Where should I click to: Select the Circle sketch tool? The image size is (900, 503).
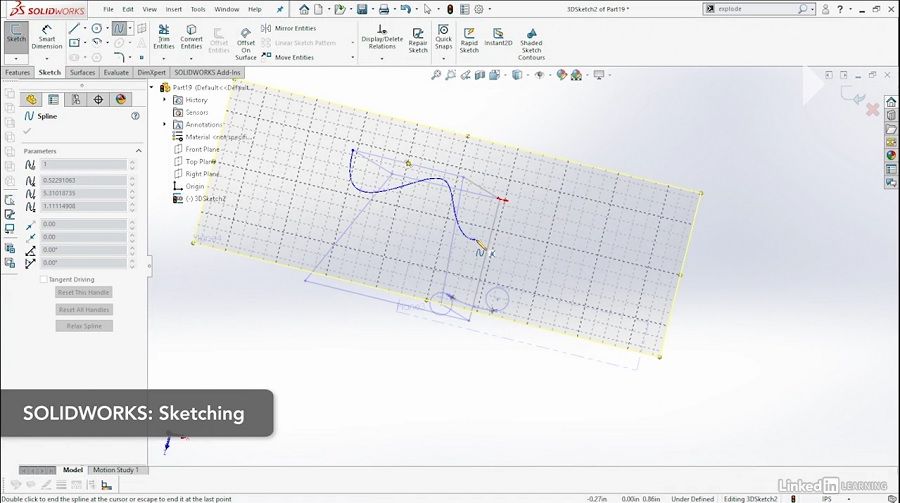tap(96, 28)
